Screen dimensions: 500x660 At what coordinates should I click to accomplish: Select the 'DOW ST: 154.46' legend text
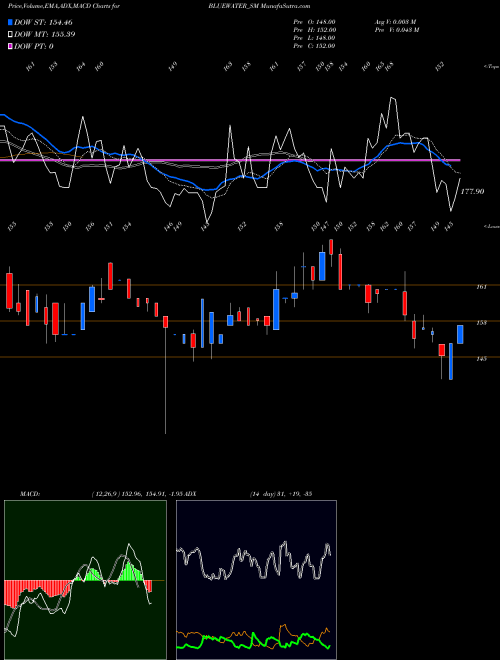[x=44, y=22]
